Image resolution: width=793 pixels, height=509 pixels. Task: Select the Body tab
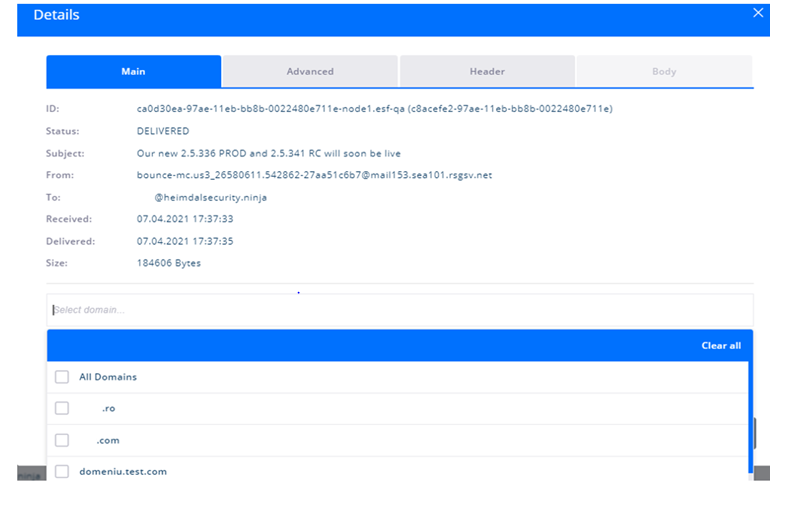pyautogui.click(x=664, y=72)
